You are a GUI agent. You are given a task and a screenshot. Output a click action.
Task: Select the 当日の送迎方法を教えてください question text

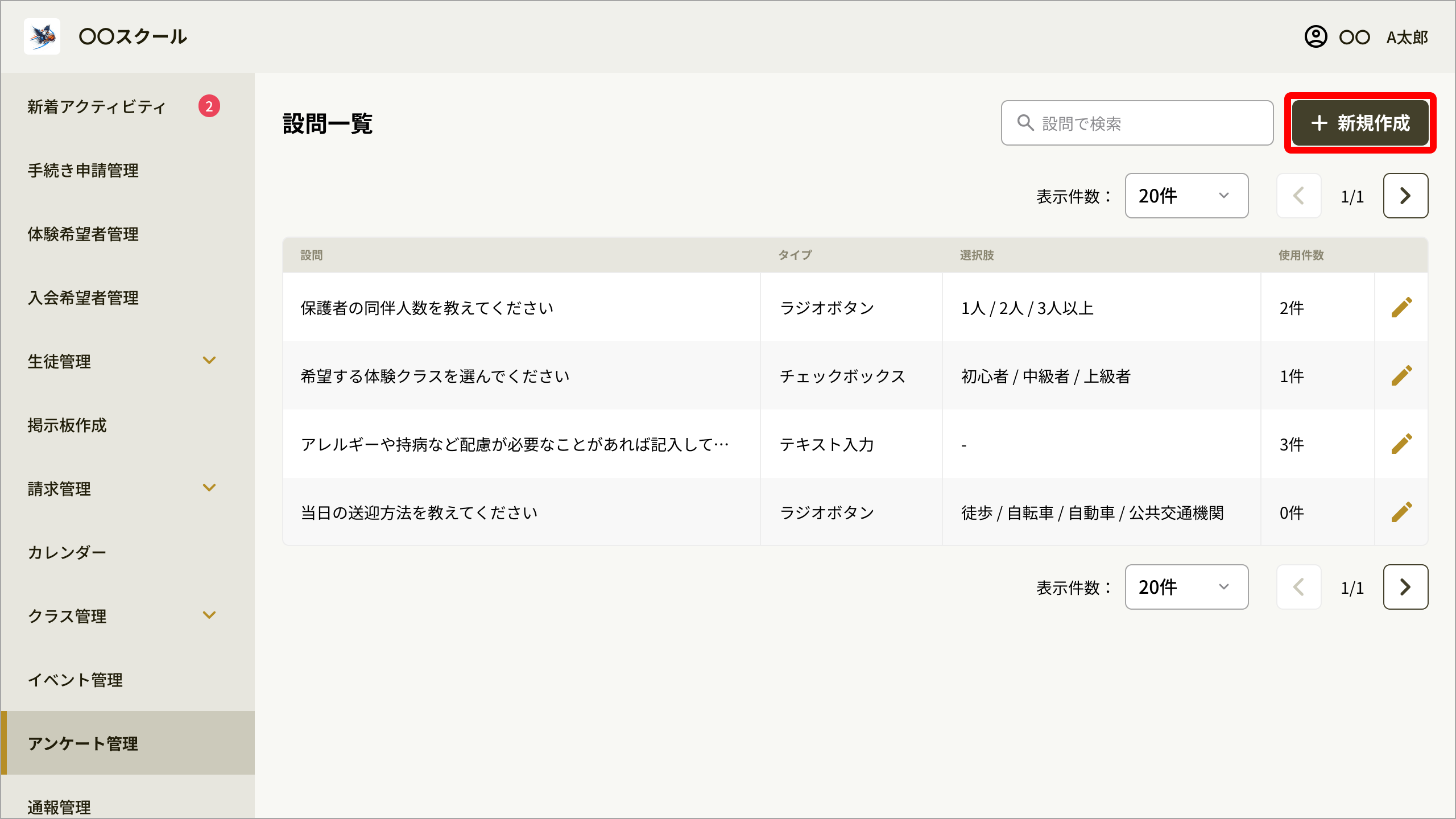click(x=419, y=513)
